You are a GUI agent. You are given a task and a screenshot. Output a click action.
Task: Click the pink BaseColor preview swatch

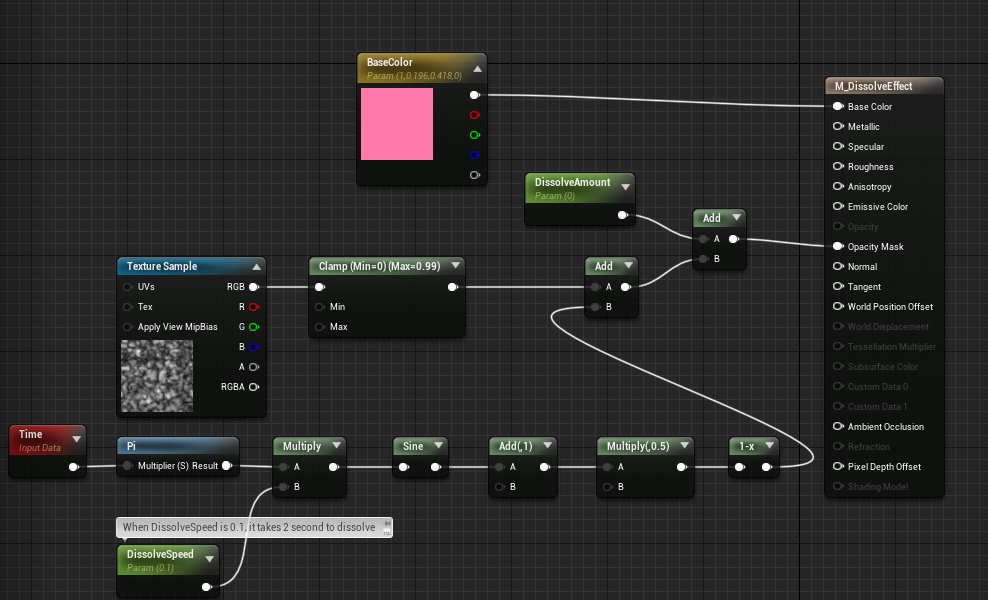pyautogui.click(x=397, y=124)
